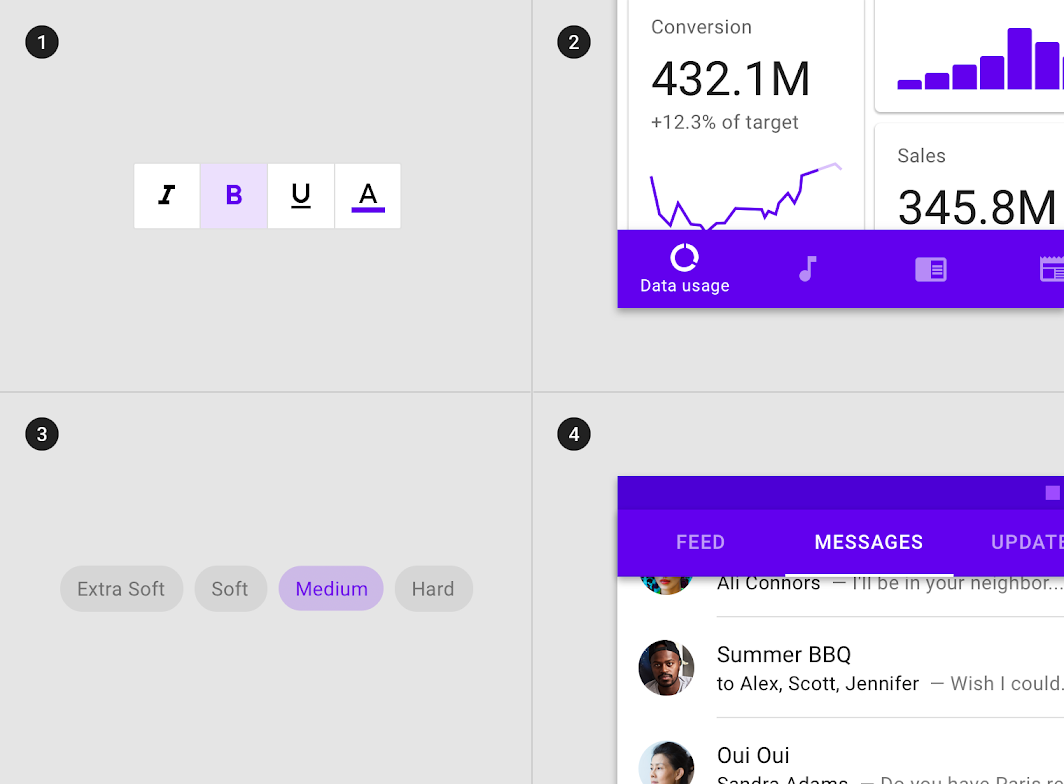Toggle the italic formatting button
Screen dimensions: 1064x784
coord(167,195)
